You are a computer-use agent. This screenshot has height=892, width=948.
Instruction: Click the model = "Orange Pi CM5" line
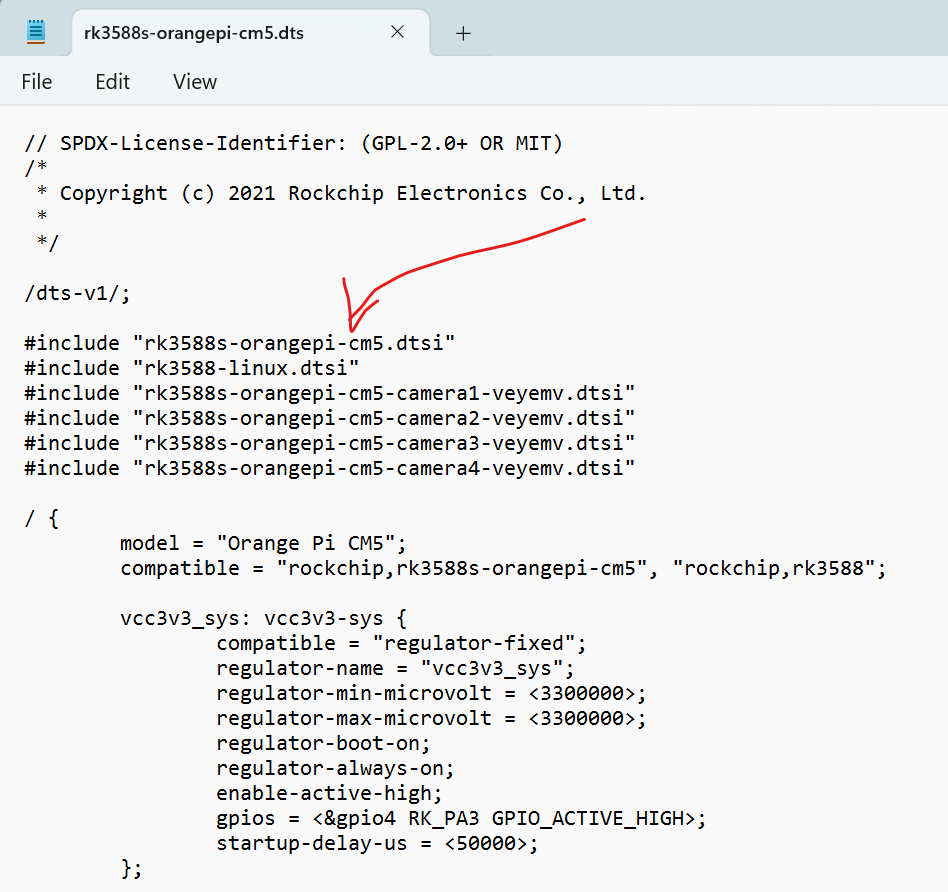coord(263,543)
